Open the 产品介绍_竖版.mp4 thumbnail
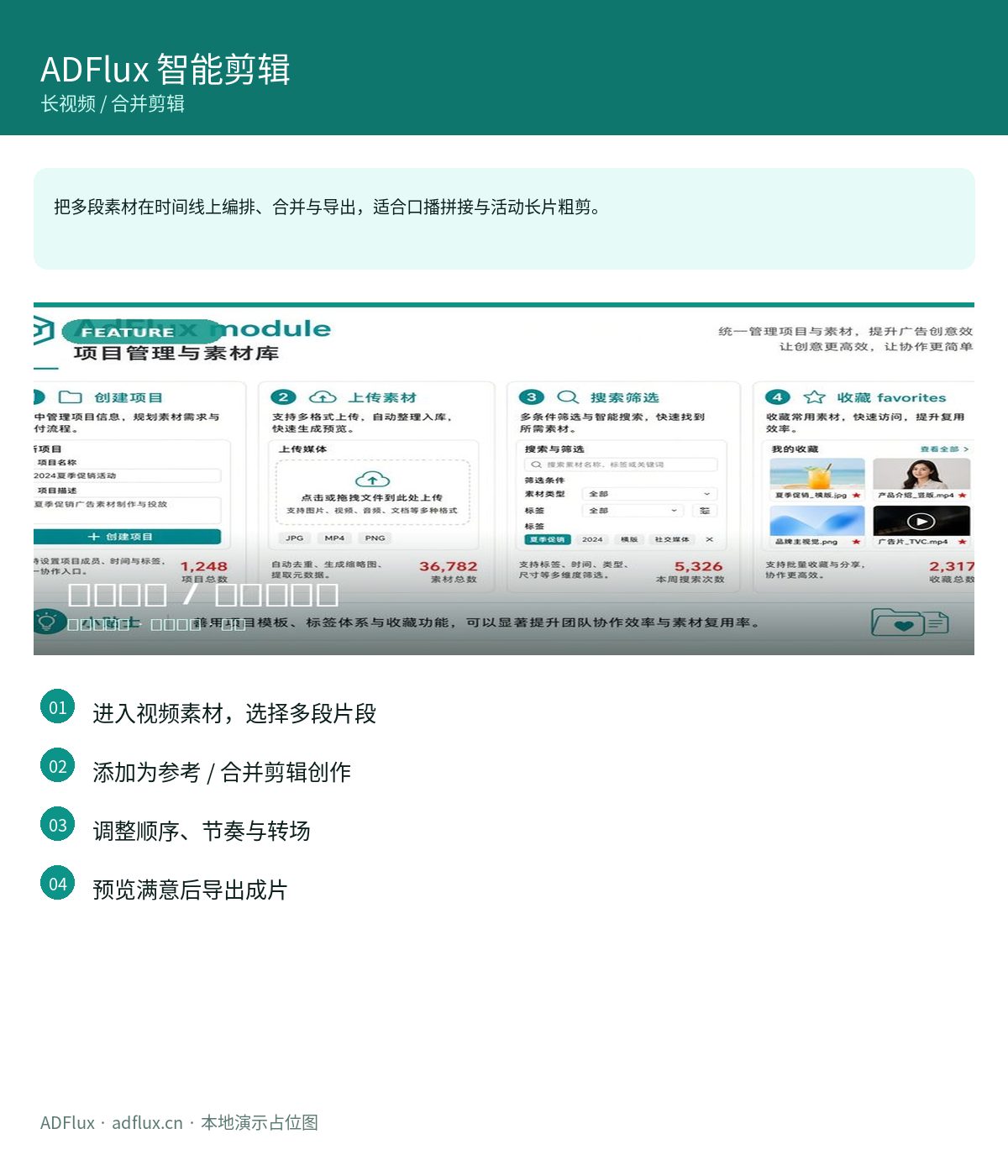This screenshot has height=1176, width=1008. pyautogui.click(x=921, y=474)
